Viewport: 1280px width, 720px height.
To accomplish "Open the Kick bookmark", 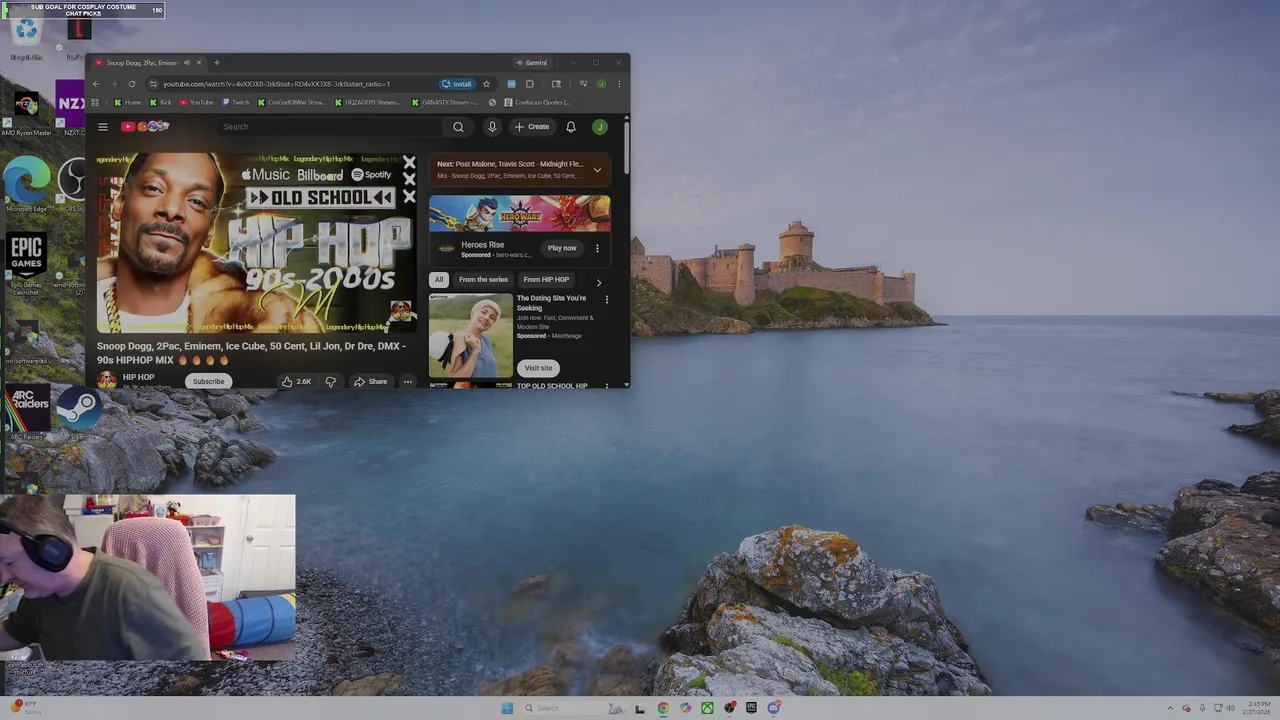I will pos(160,102).
